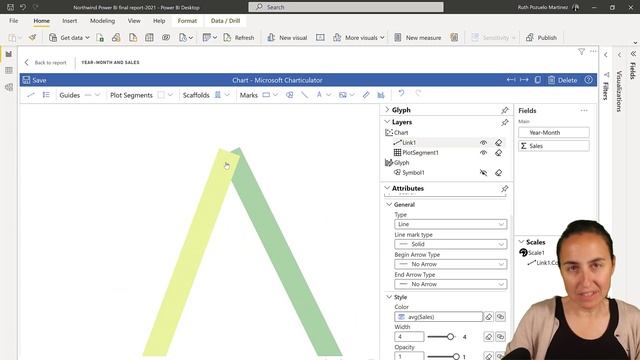Image resolution: width=640 pixels, height=360 pixels.
Task: Click the legend list icon left of Guides
Action: [x=46, y=95]
